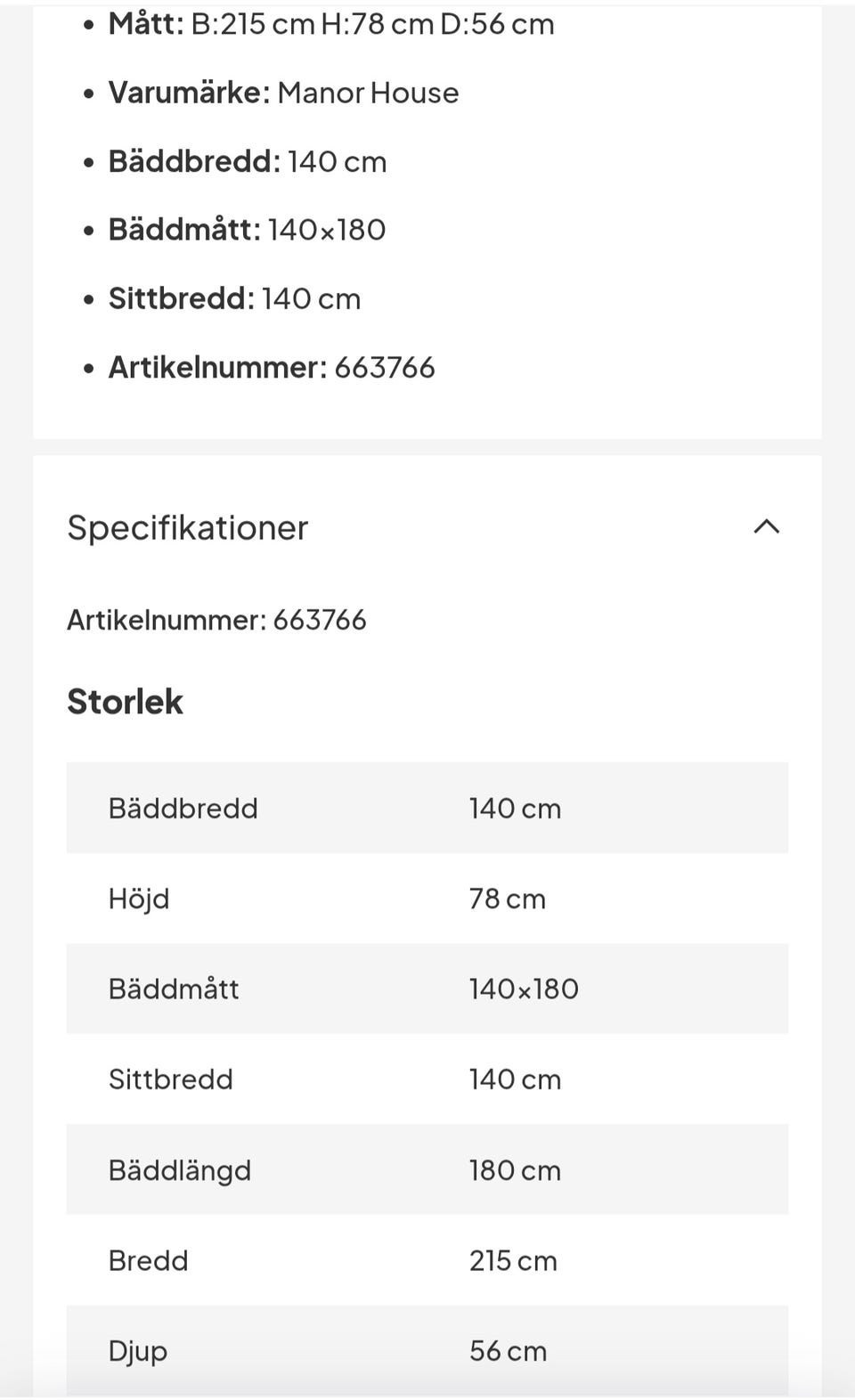Click the Höjd row label
855x1400 pixels.
(139, 899)
